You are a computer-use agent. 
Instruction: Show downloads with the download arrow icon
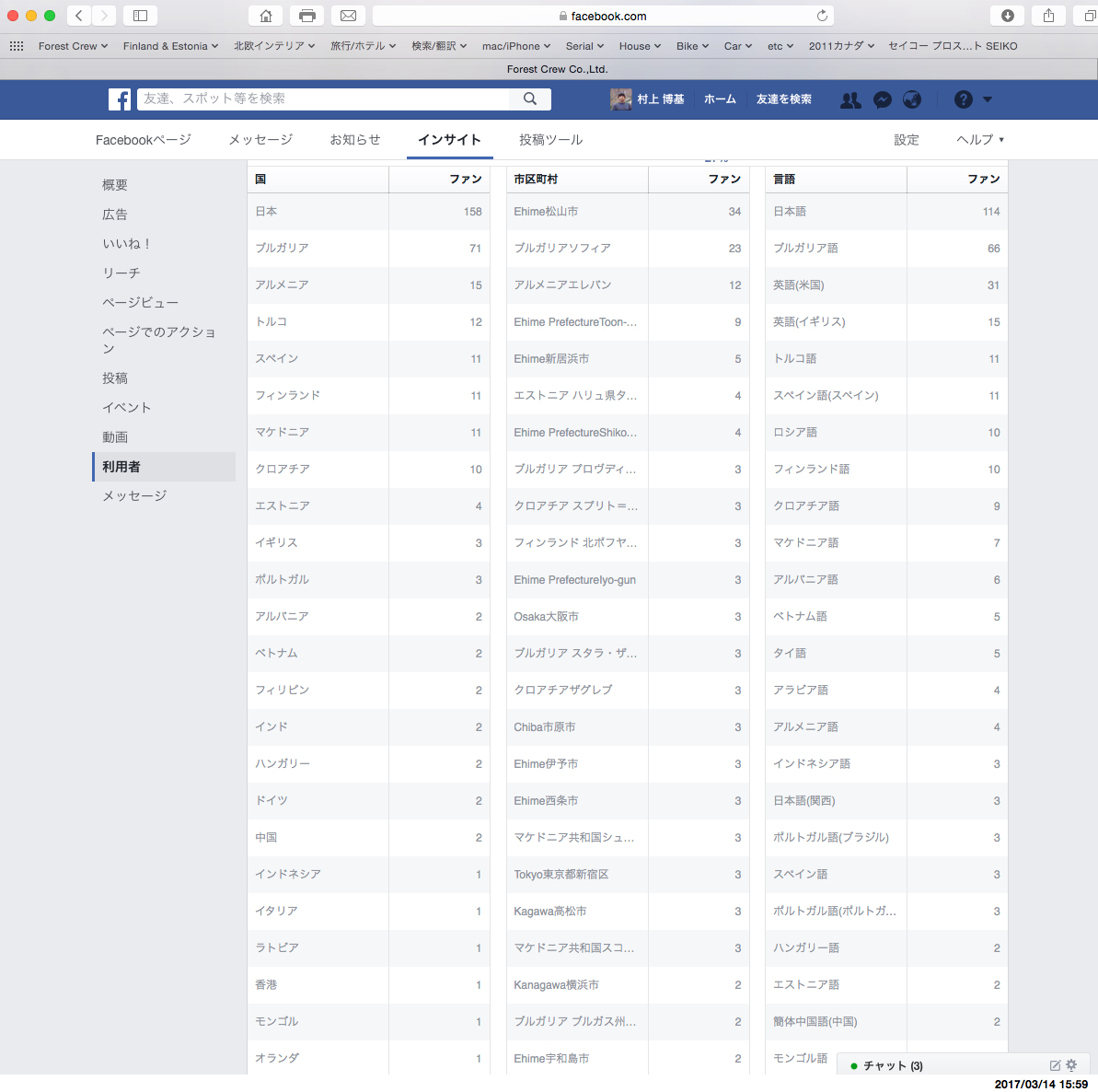pos(1007,16)
